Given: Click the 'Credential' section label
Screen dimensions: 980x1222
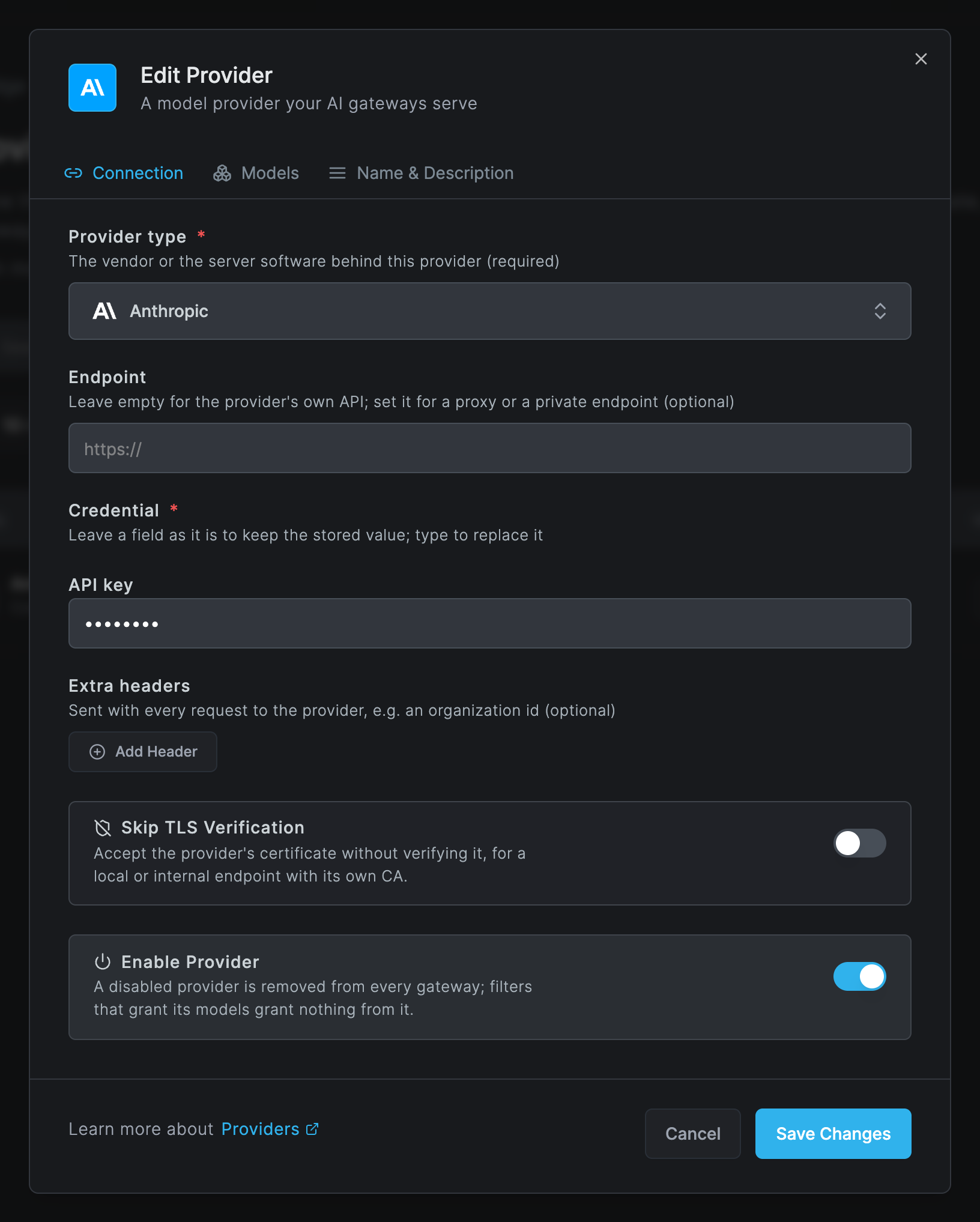Looking at the screenshot, I should click(x=113, y=510).
